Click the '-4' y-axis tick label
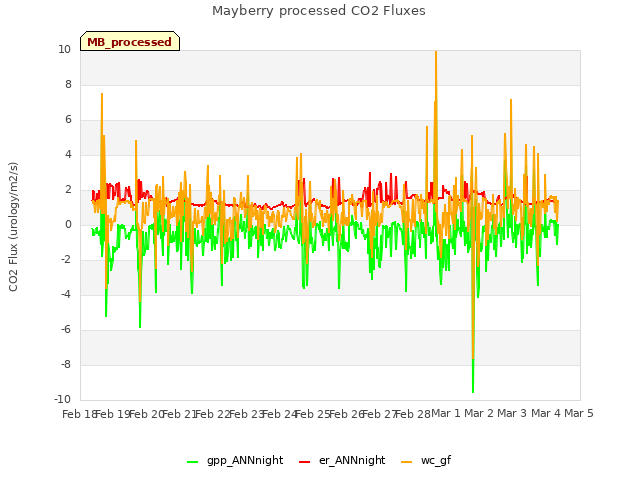This screenshot has height=480, width=640. pos(66,294)
